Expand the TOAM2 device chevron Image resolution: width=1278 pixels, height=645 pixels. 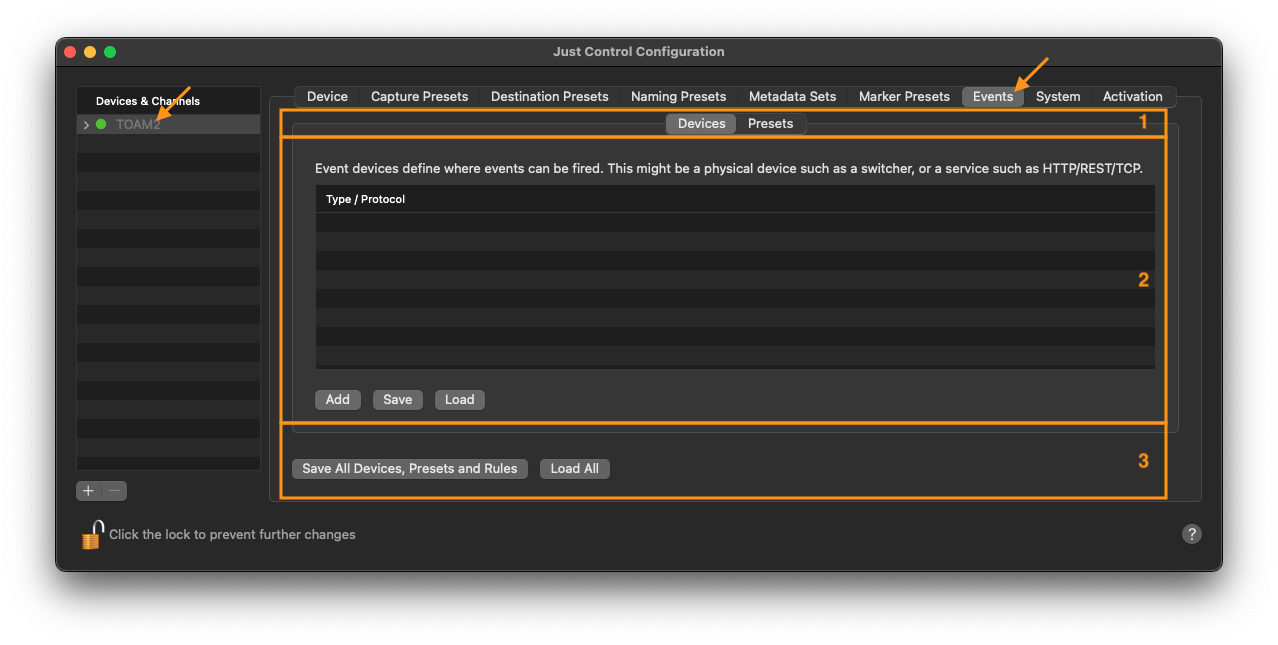pos(87,125)
